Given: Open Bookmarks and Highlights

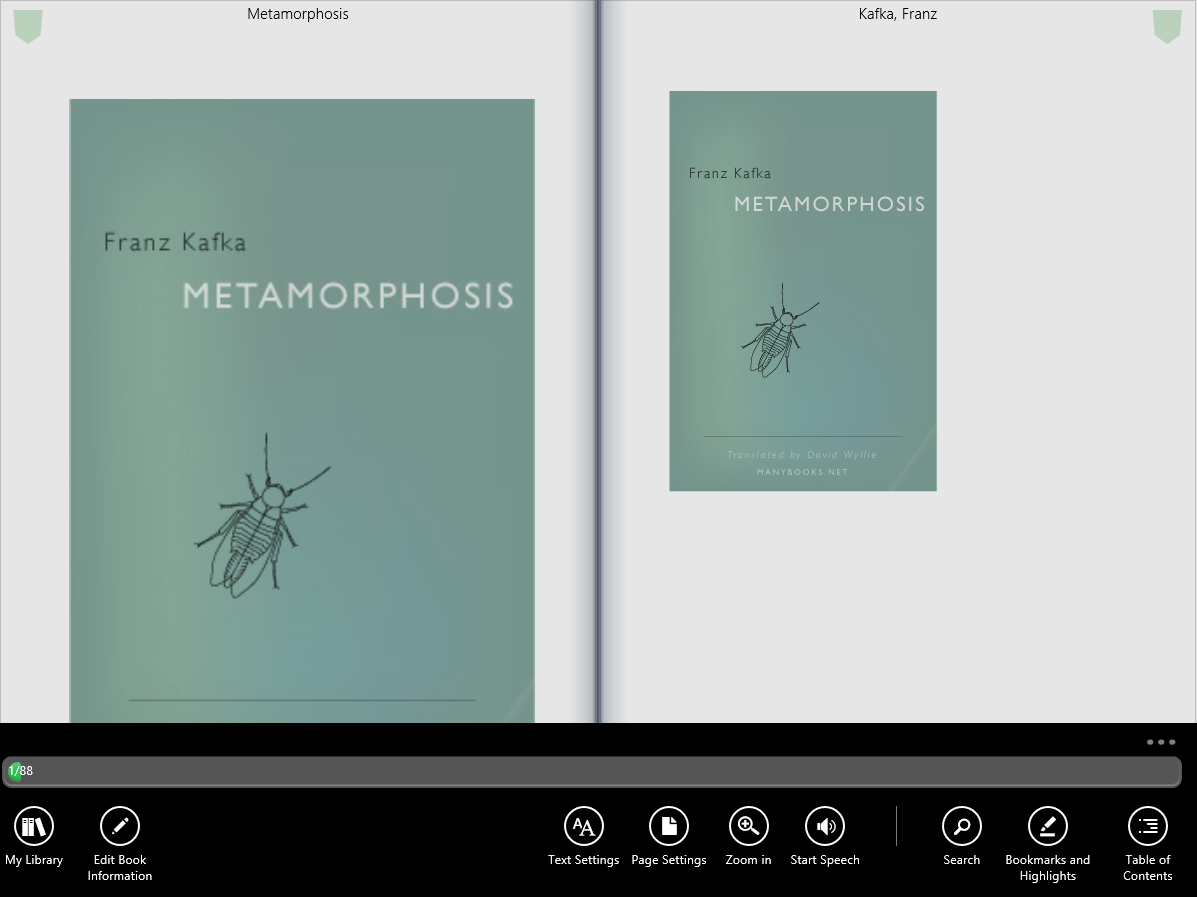Looking at the screenshot, I should (x=1048, y=827).
